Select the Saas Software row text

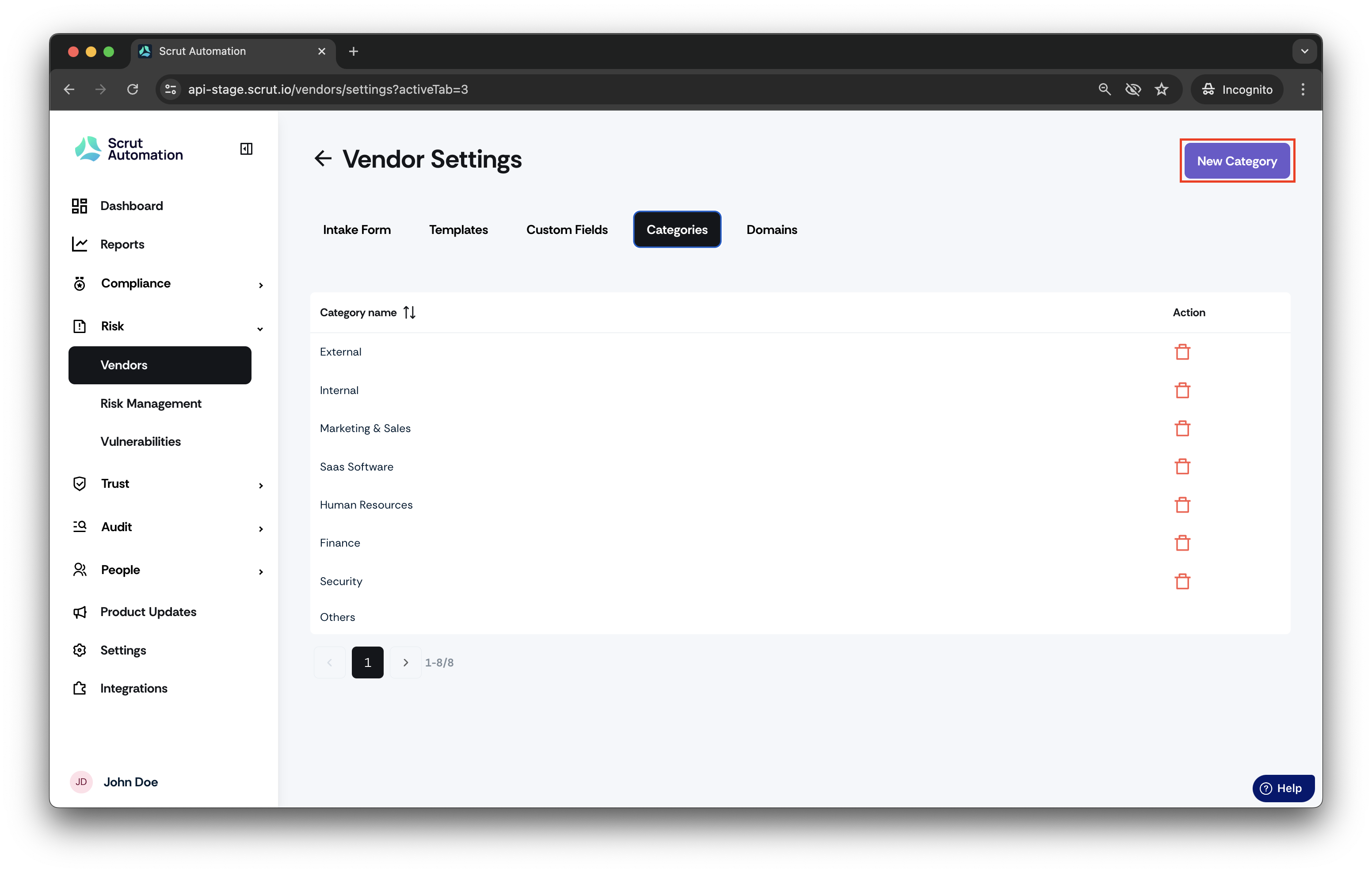(x=356, y=467)
